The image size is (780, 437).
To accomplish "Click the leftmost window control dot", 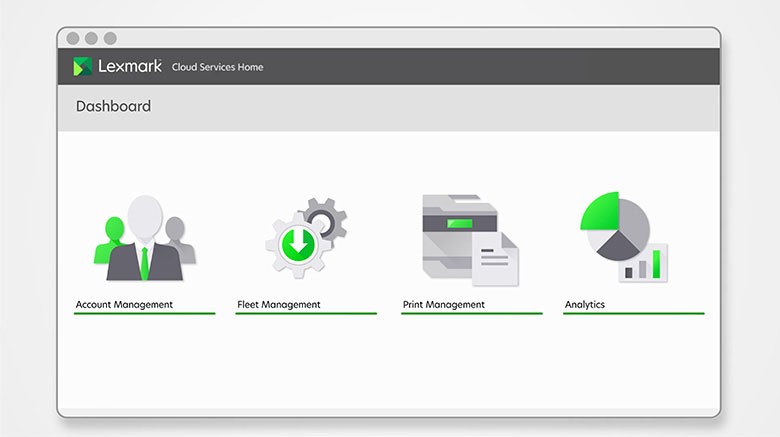I will [x=73, y=38].
